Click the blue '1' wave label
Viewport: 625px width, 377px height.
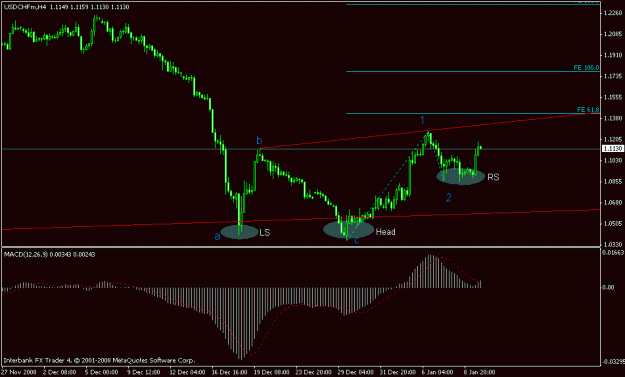tap(423, 120)
